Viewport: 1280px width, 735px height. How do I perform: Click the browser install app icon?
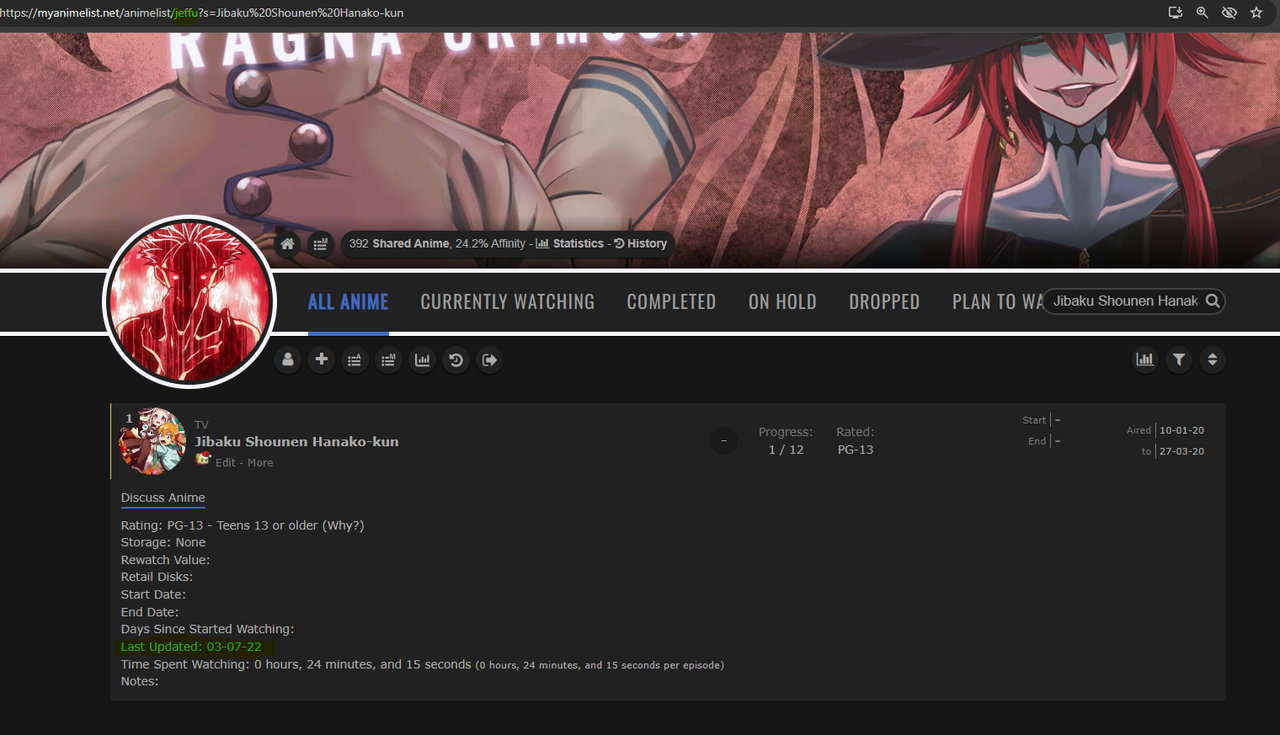pyautogui.click(x=1176, y=12)
